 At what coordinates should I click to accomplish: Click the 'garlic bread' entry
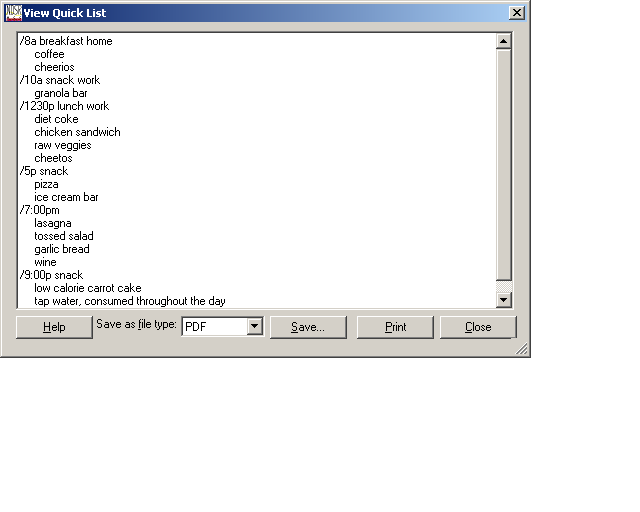62,249
